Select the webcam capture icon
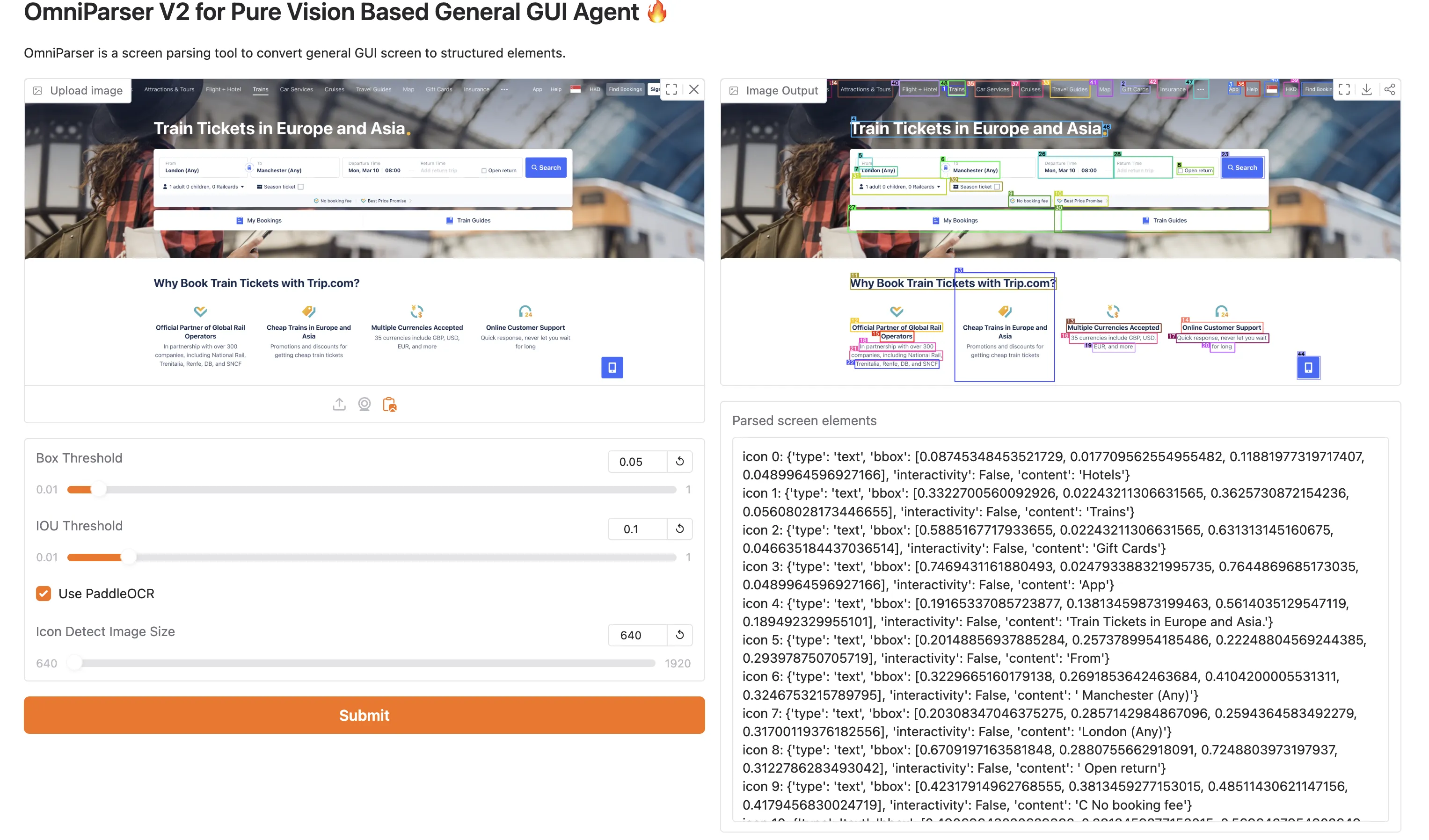 click(364, 404)
